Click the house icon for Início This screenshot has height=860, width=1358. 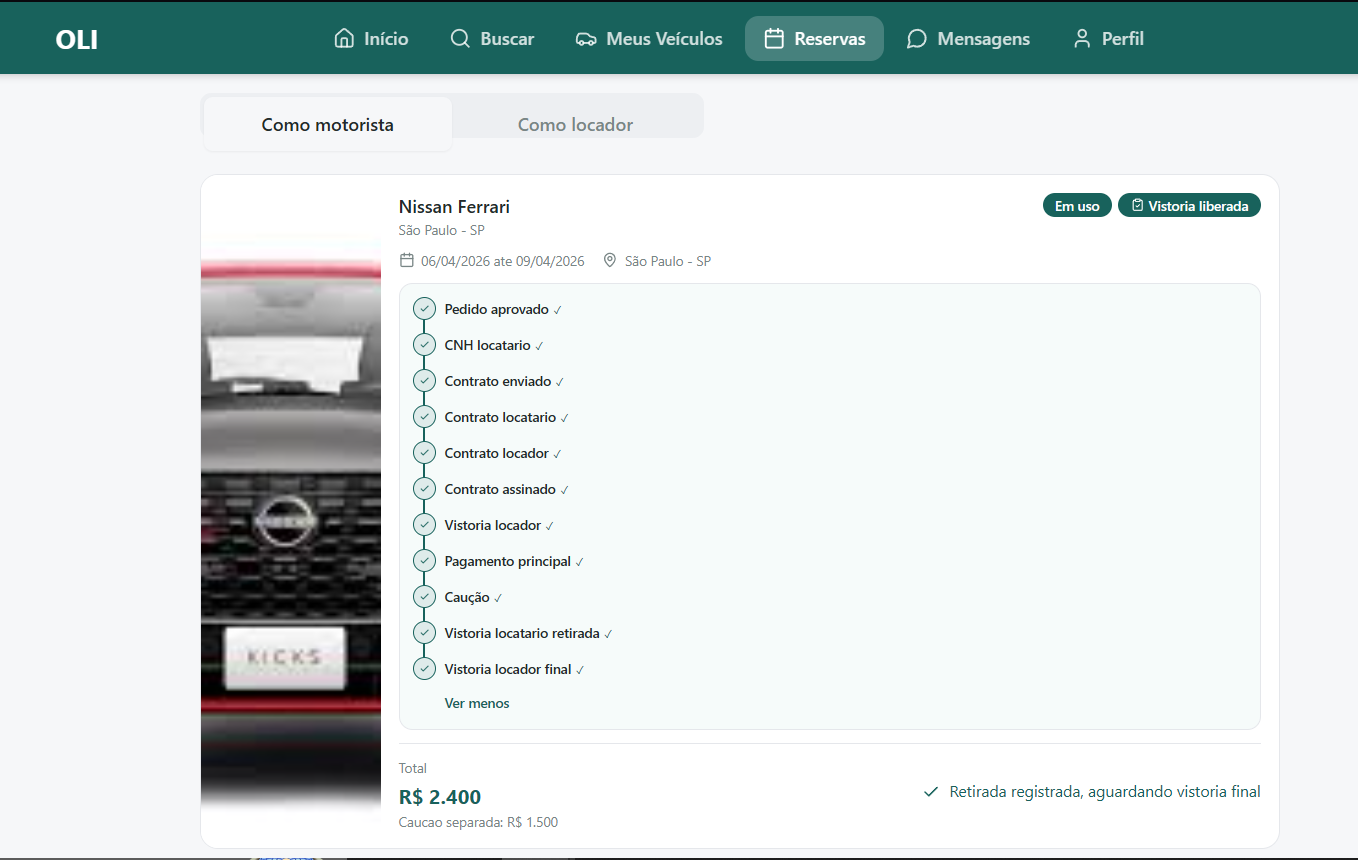pyautogui.click(x=344, y=39)
